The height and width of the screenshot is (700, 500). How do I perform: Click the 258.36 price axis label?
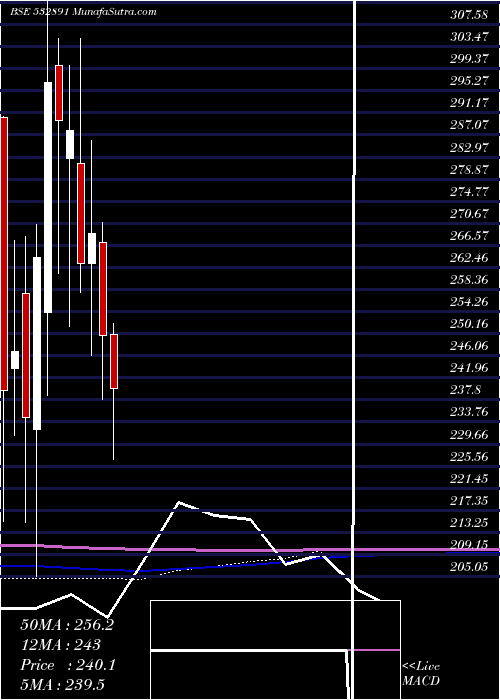(468, 279)
